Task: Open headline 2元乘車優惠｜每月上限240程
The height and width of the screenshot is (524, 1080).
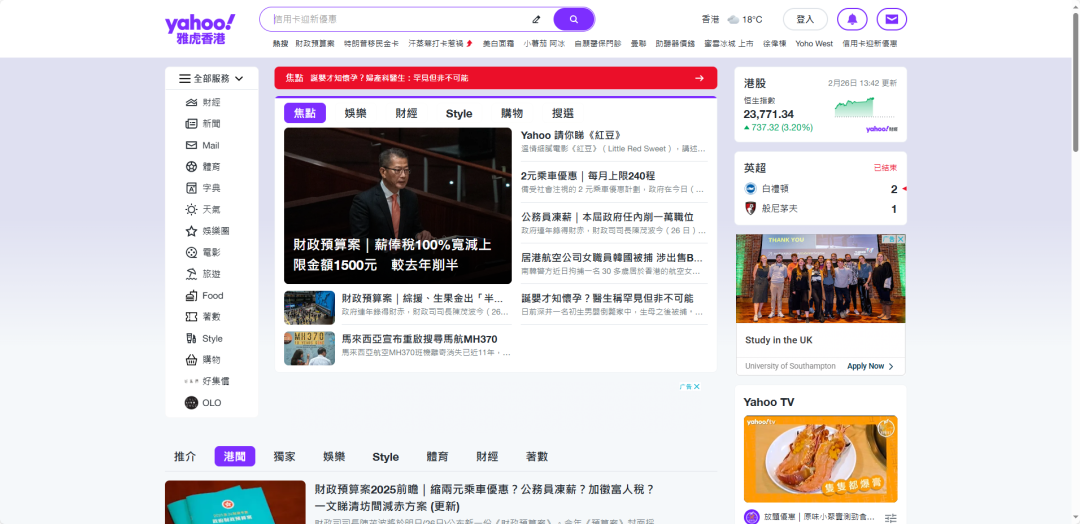Action: 588,176
